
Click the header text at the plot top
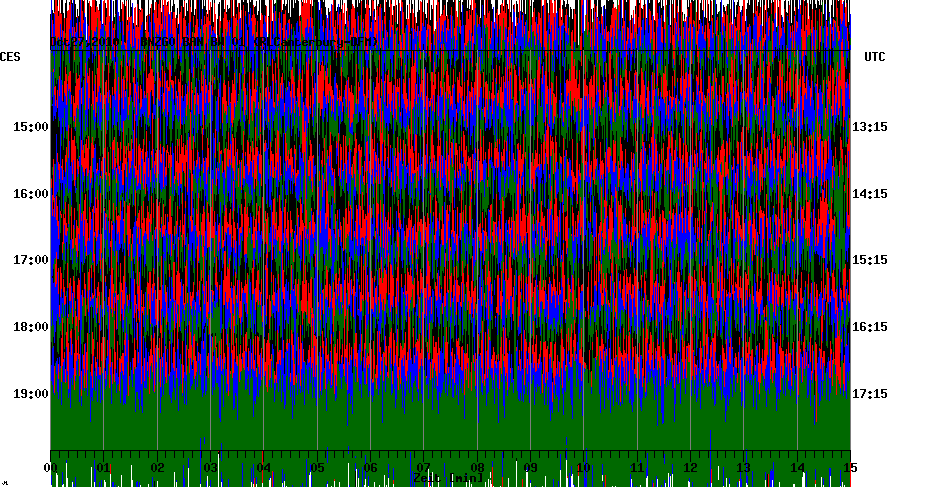(x=215, y=43)
